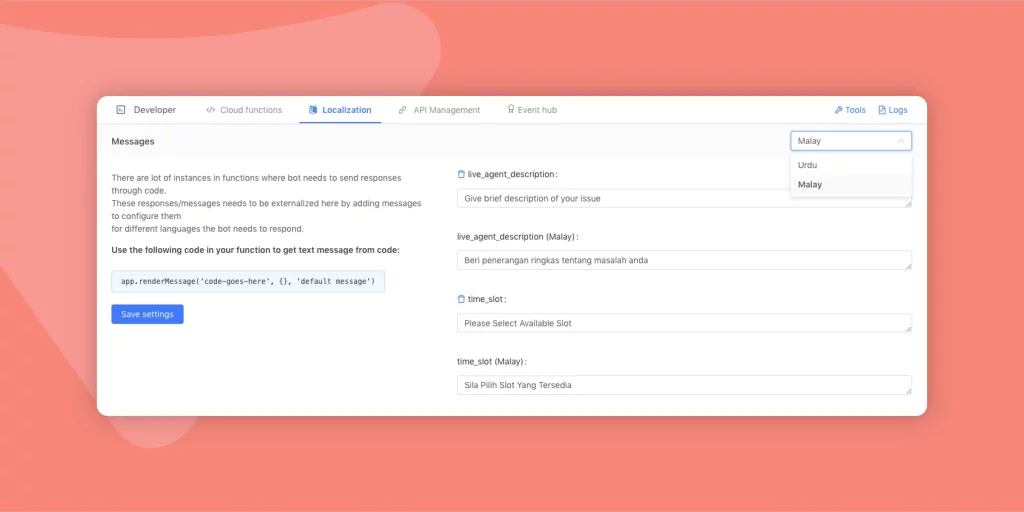Click the Cloud functions code icon
Screen dimensions: 1024x512
(210, 110)
